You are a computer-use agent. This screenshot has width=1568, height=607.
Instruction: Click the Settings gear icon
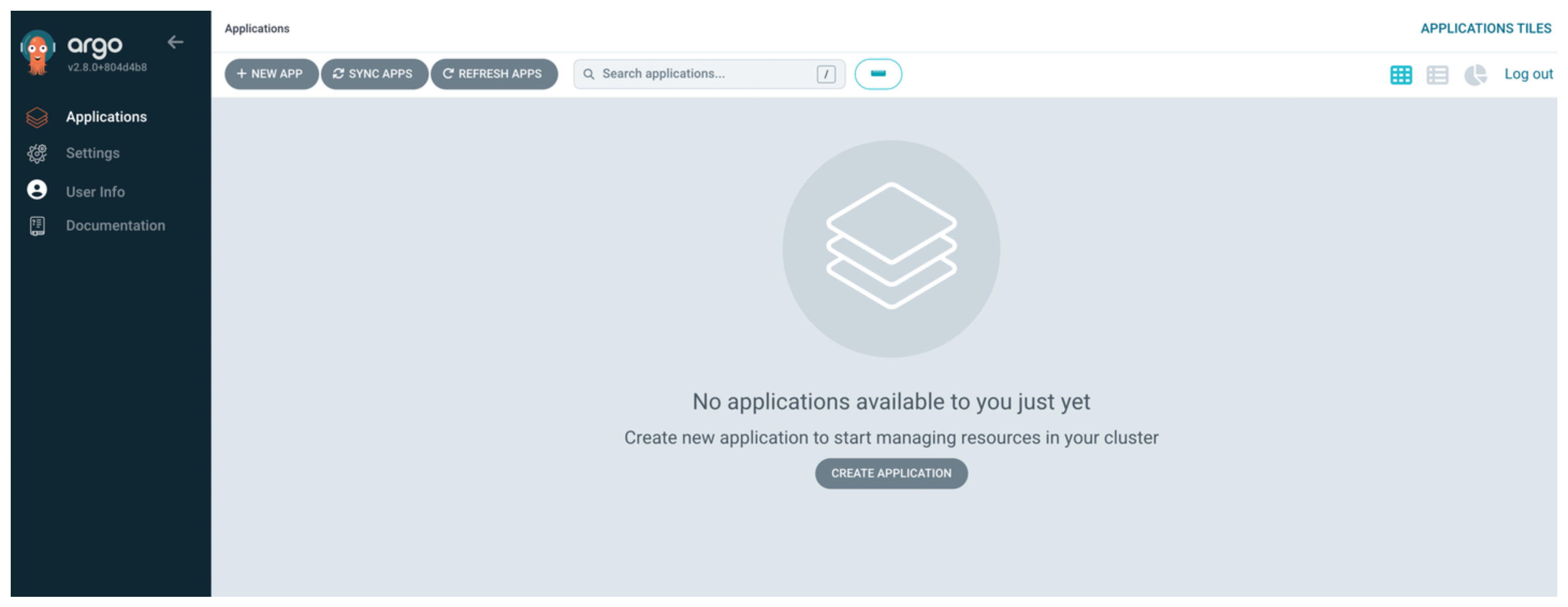[37, 153]
